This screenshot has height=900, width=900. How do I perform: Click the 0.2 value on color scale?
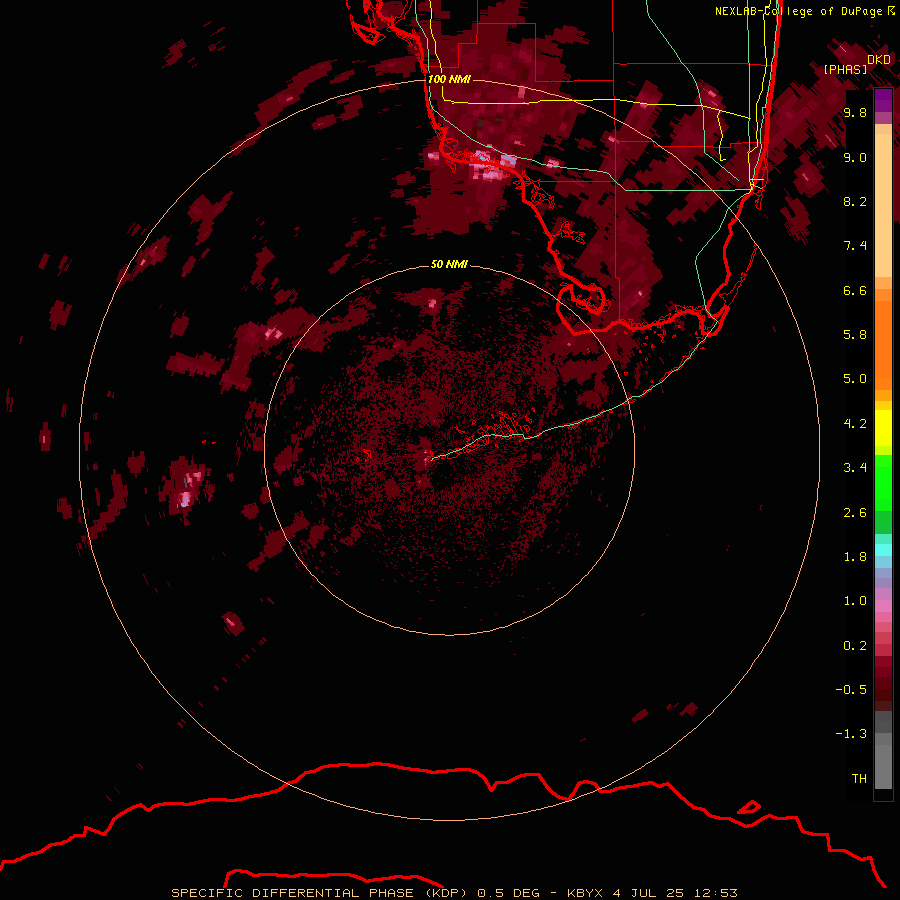click(855, 646)
